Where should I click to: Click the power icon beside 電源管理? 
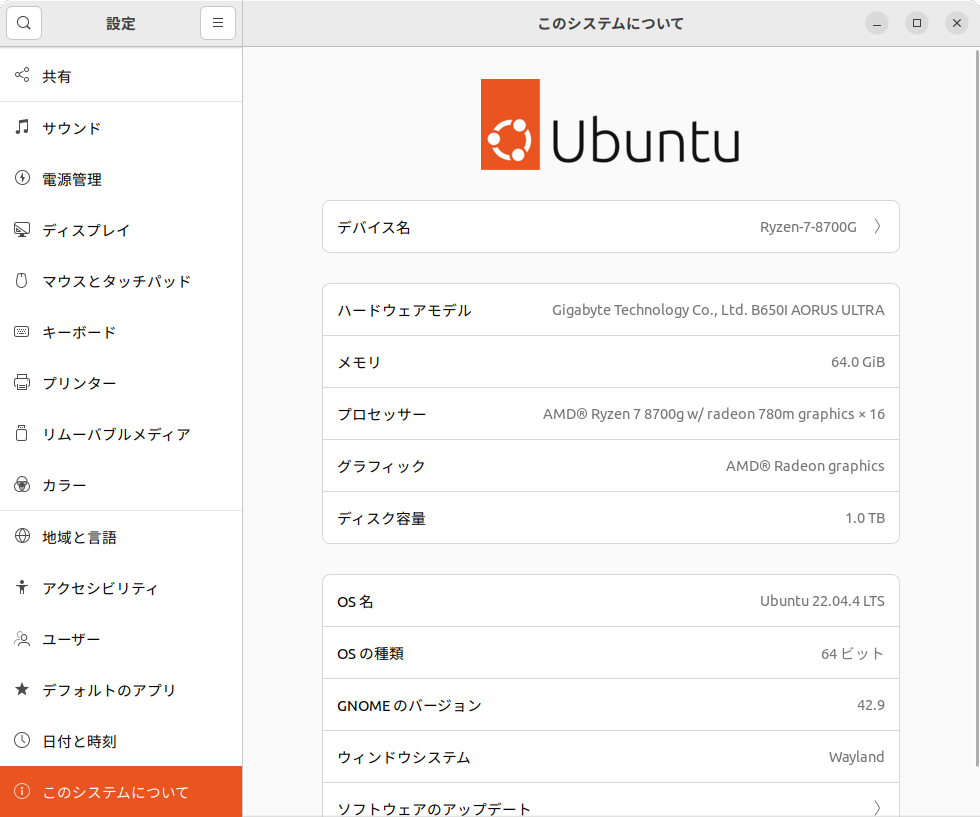22,178
